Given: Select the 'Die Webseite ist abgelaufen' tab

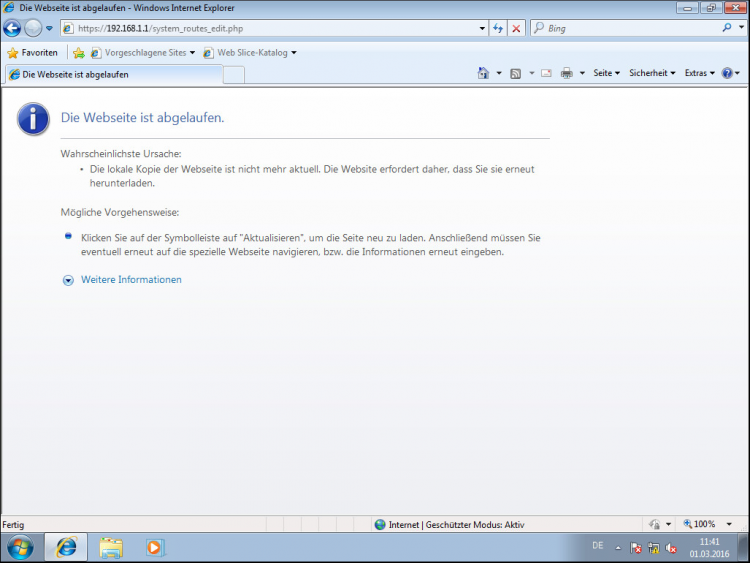Looking at the screenshot, I should [x=112, y=74].
